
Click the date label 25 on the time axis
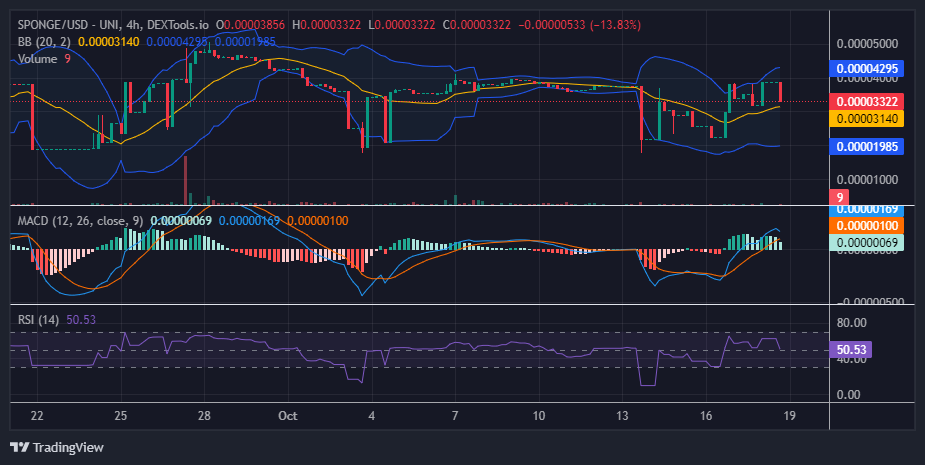tap(120, 415)
